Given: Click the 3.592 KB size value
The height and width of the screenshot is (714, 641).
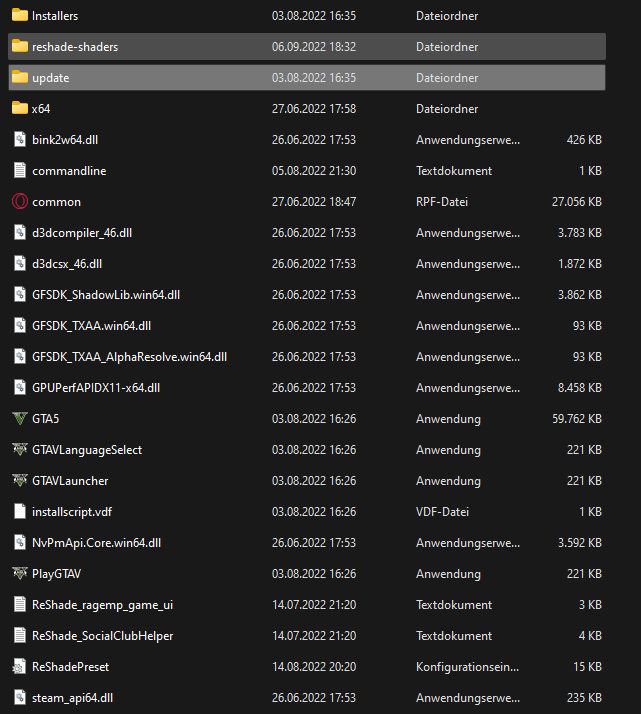Looking at the screenshot, I should (x=580, y=543).
